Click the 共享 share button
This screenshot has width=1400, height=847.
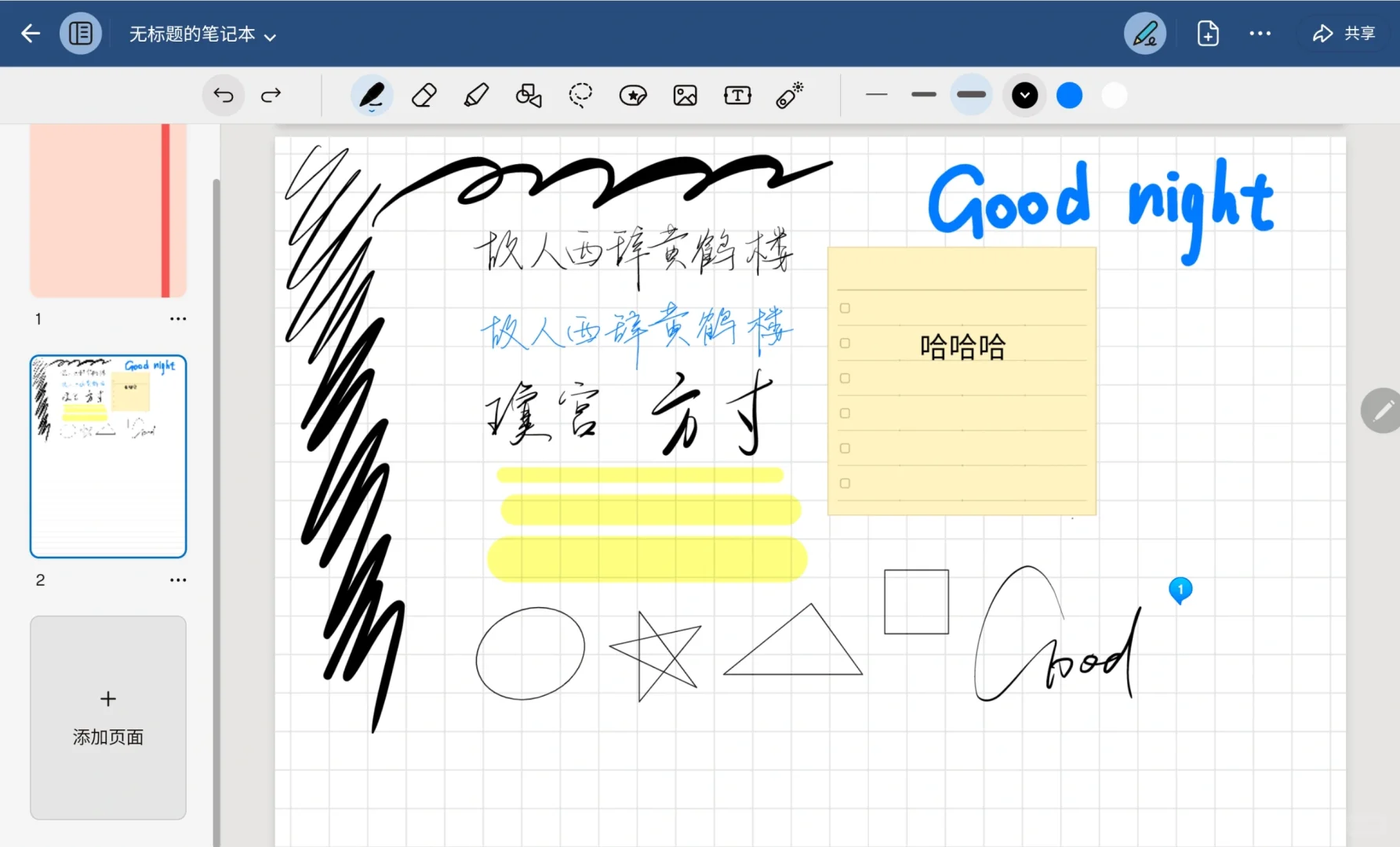(1343, 33)
